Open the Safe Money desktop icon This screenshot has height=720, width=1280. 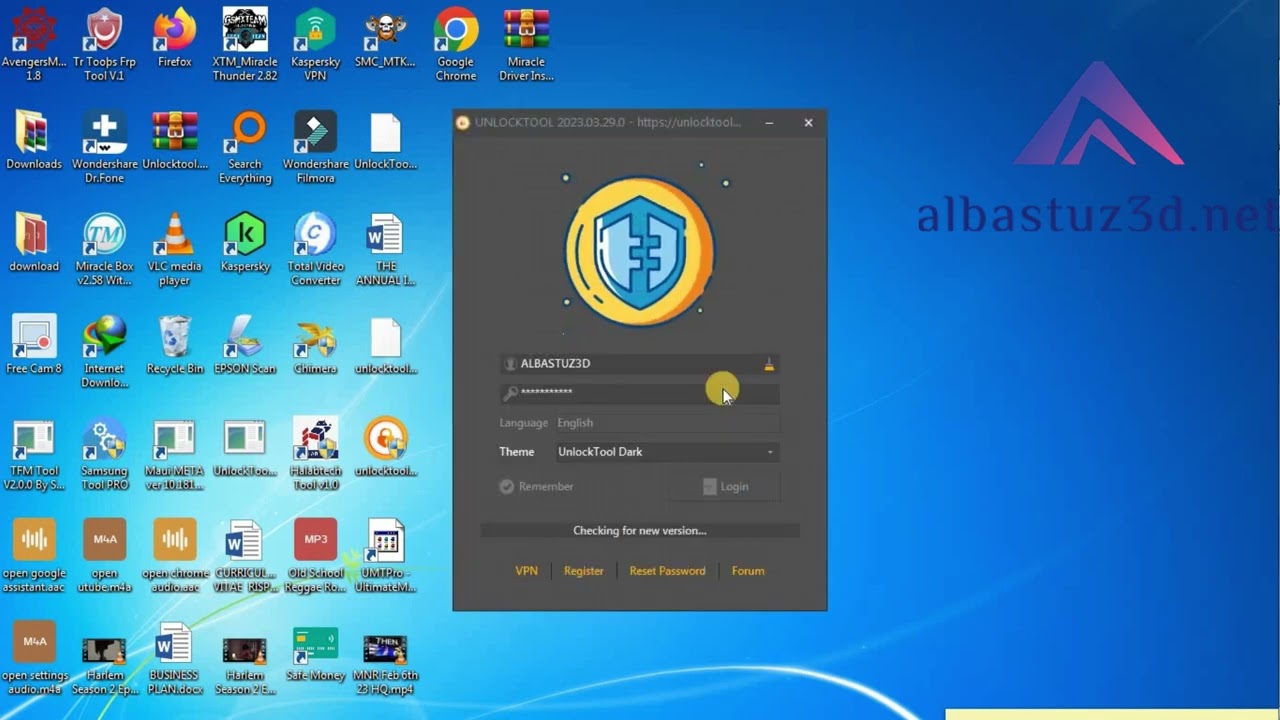click(x=315, y=654)
